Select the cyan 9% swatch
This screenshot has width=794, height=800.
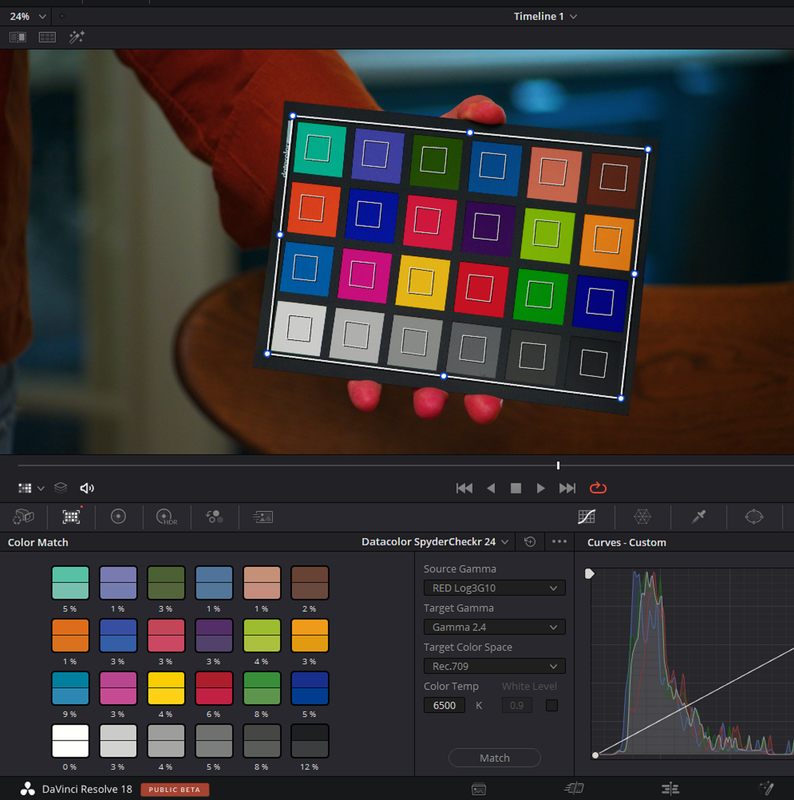coord(70,688)
